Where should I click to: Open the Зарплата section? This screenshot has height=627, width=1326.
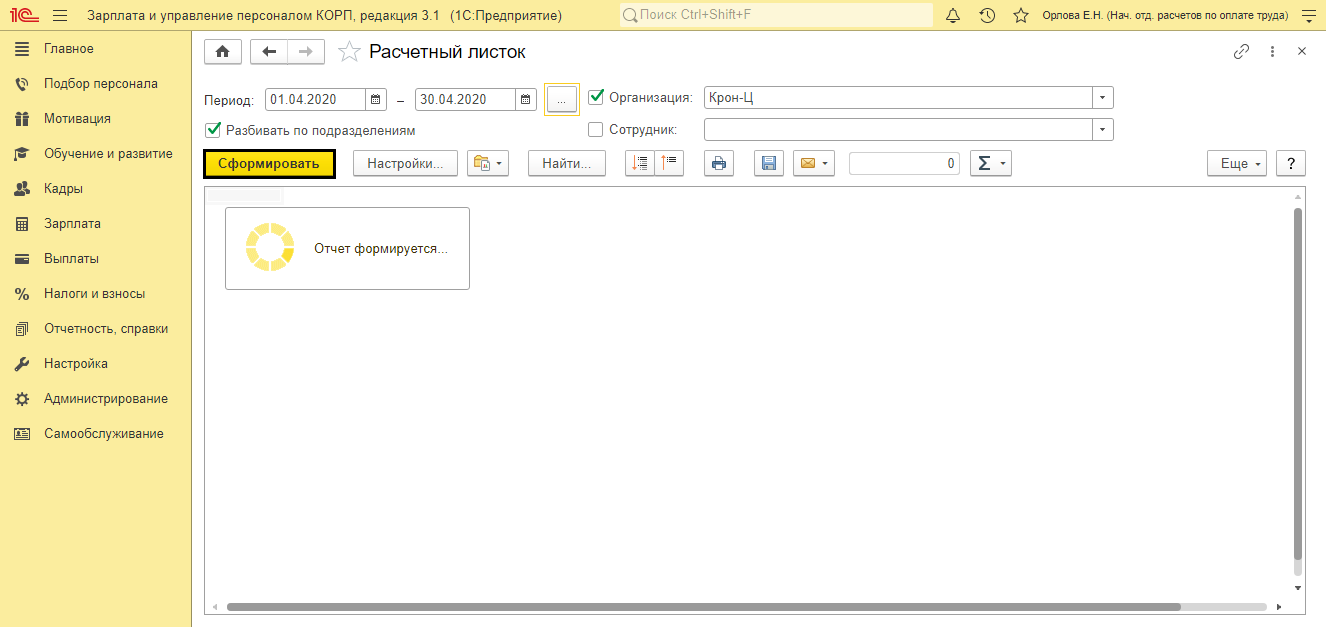click(x=72, y=224)
